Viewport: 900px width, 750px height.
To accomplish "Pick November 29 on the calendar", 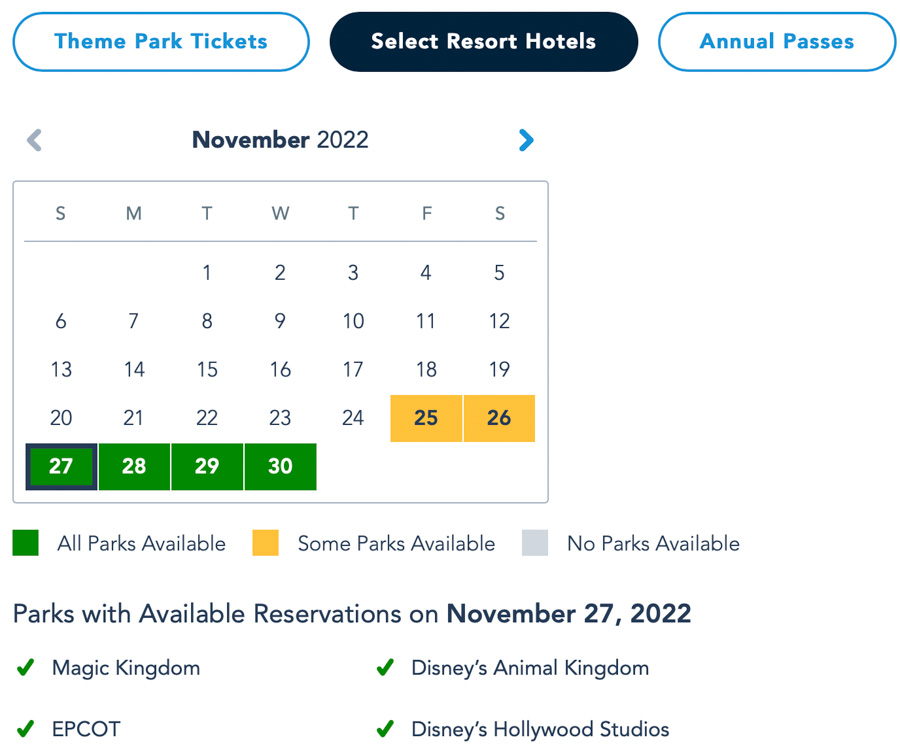I will tap(207, 467).
